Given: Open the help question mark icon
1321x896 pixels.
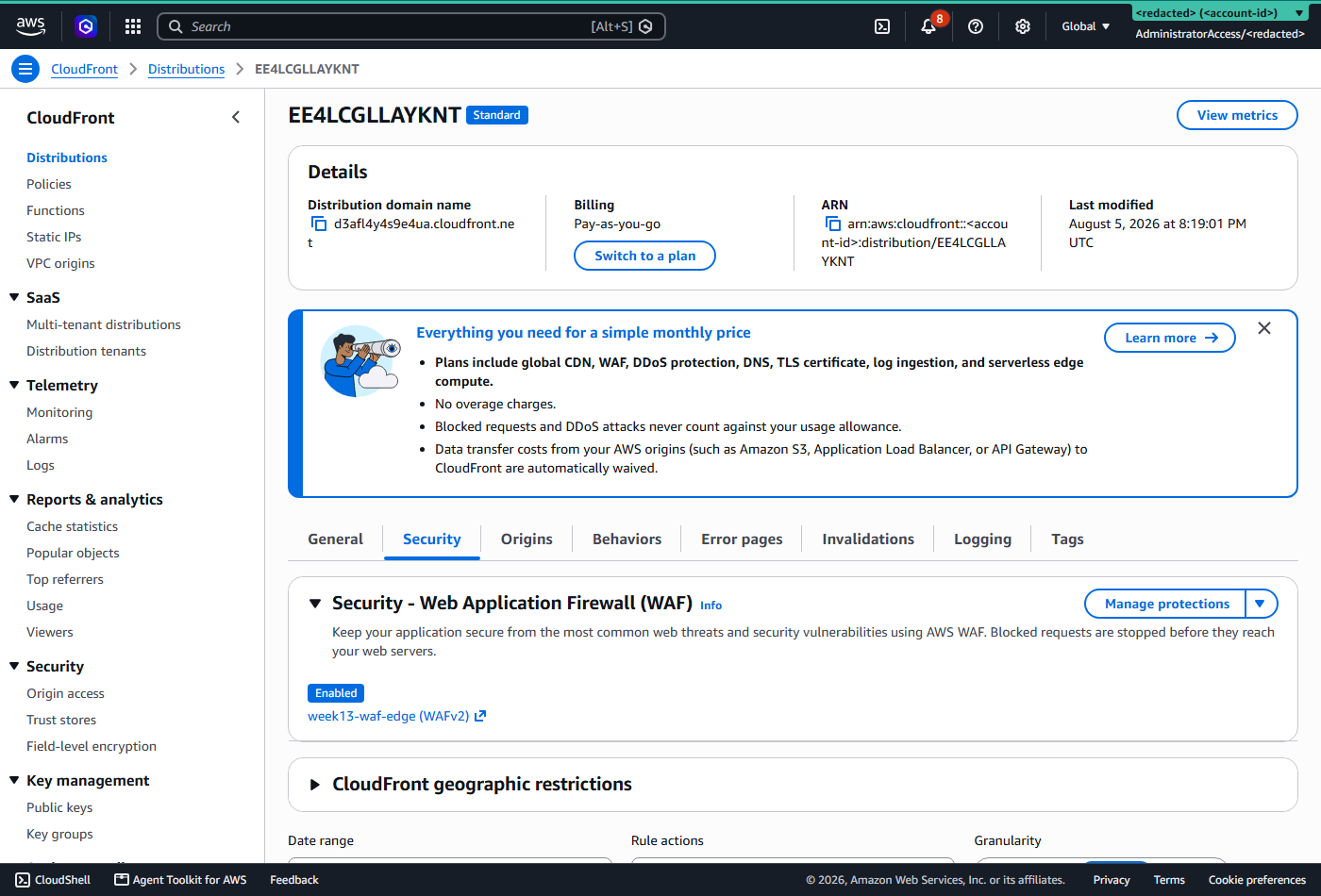Looking at the screenshot, I should [x=976, y=26].
